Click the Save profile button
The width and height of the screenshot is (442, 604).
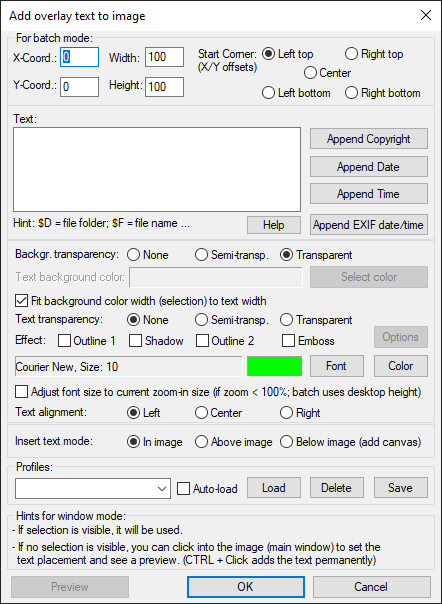pyautogui.click(x=401, y=488)
